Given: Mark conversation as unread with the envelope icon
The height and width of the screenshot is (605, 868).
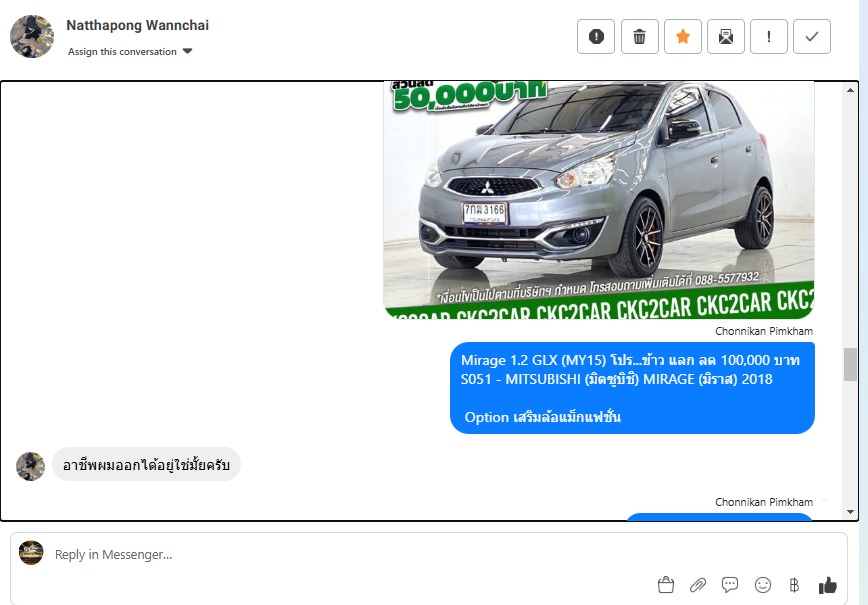Looking at the screenshot, I should coord(726,37).
